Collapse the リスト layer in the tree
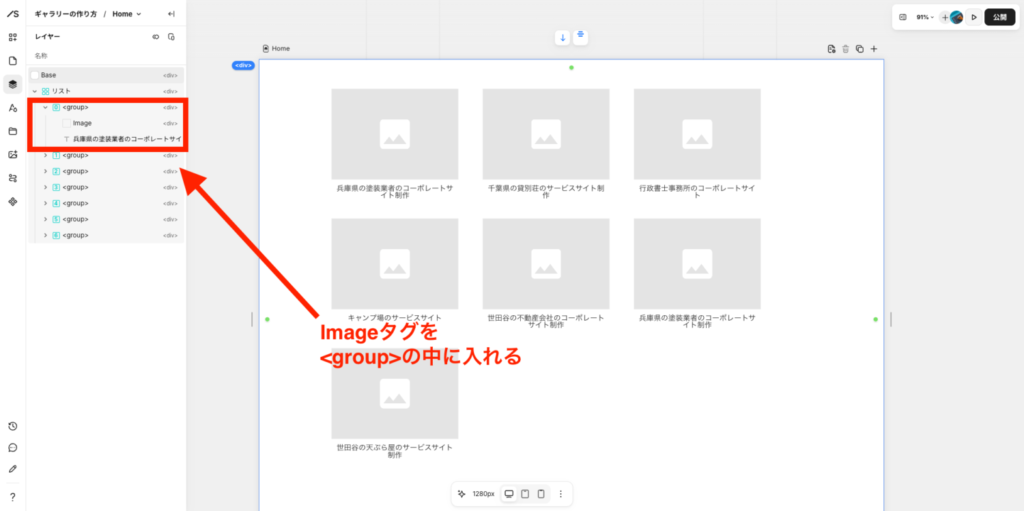 35,91
